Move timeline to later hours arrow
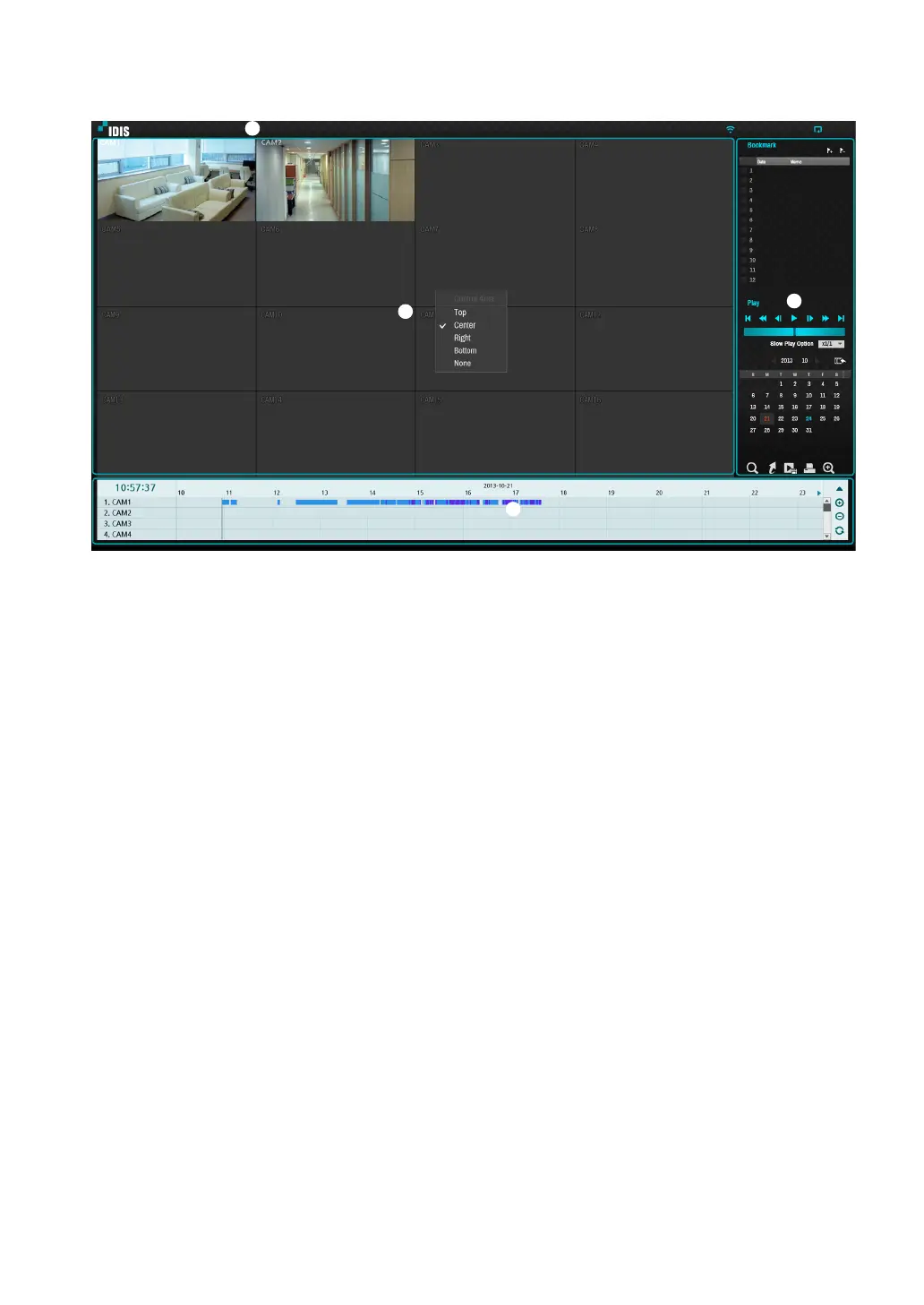 click(818, 494)
